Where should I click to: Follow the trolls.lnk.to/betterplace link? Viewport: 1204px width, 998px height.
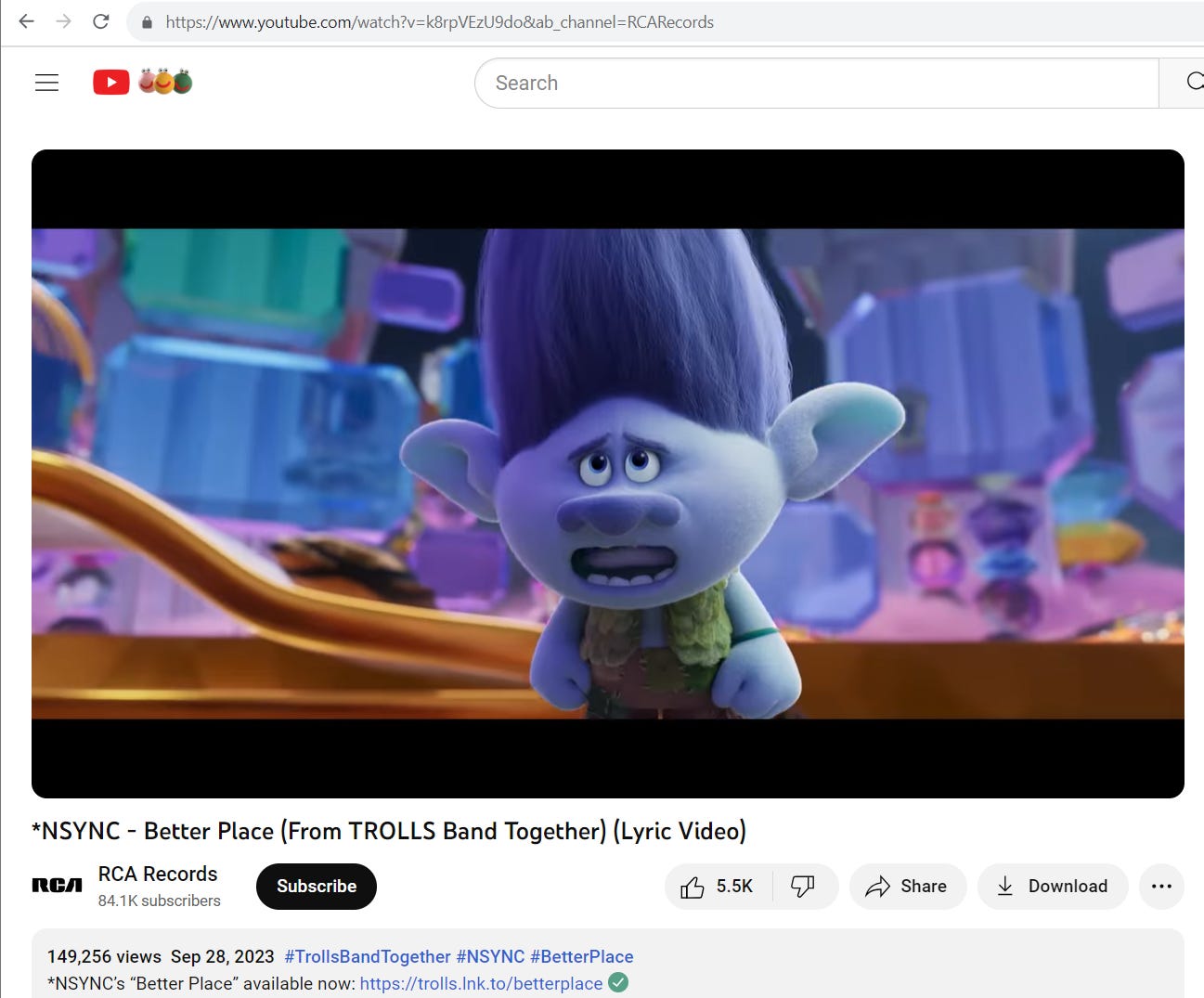coord(481,983)
